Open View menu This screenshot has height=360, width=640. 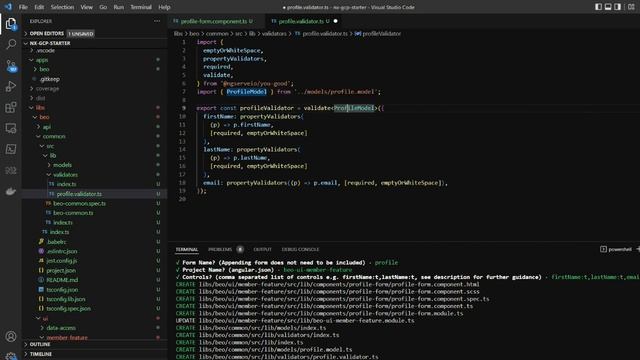click(87, 7)
